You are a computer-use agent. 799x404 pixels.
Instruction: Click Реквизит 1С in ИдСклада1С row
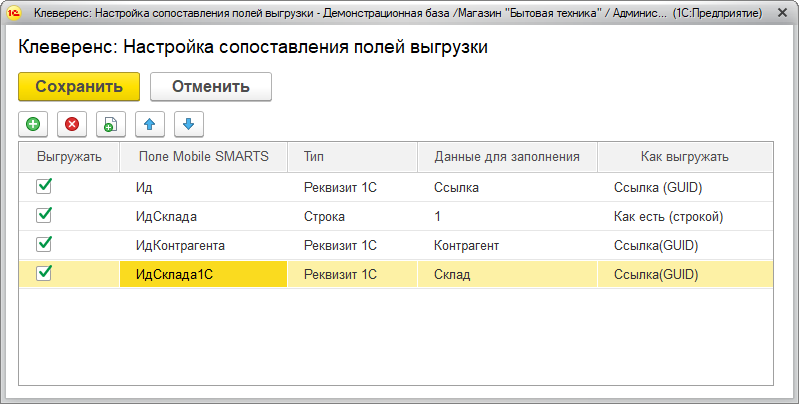coord(352,275)
